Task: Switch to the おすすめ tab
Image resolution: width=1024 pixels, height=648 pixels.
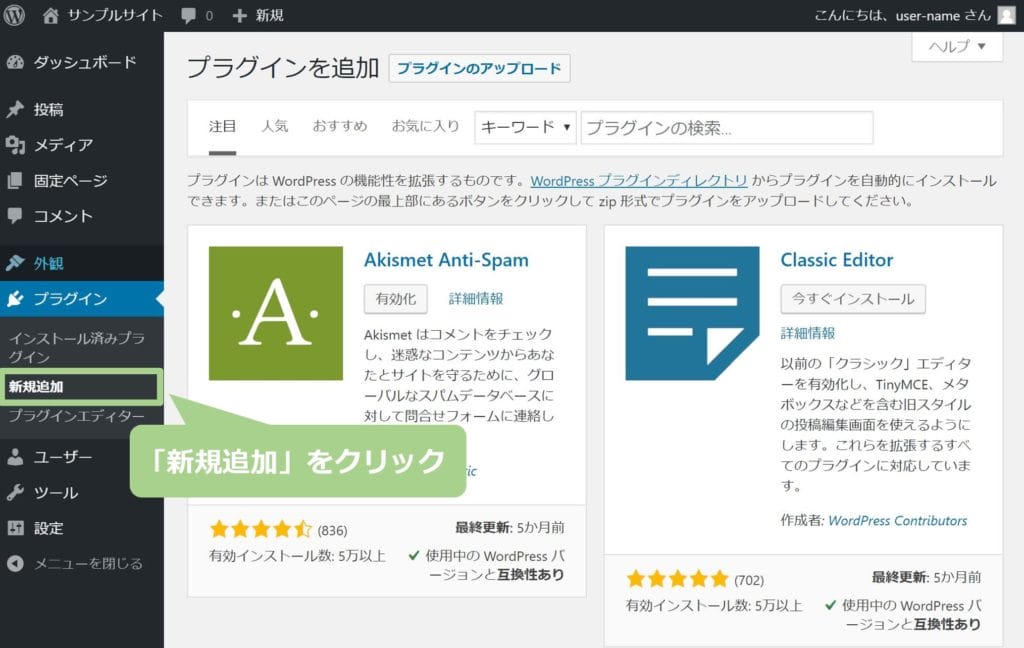Action: pyautogui.click(x=340, y=126)
